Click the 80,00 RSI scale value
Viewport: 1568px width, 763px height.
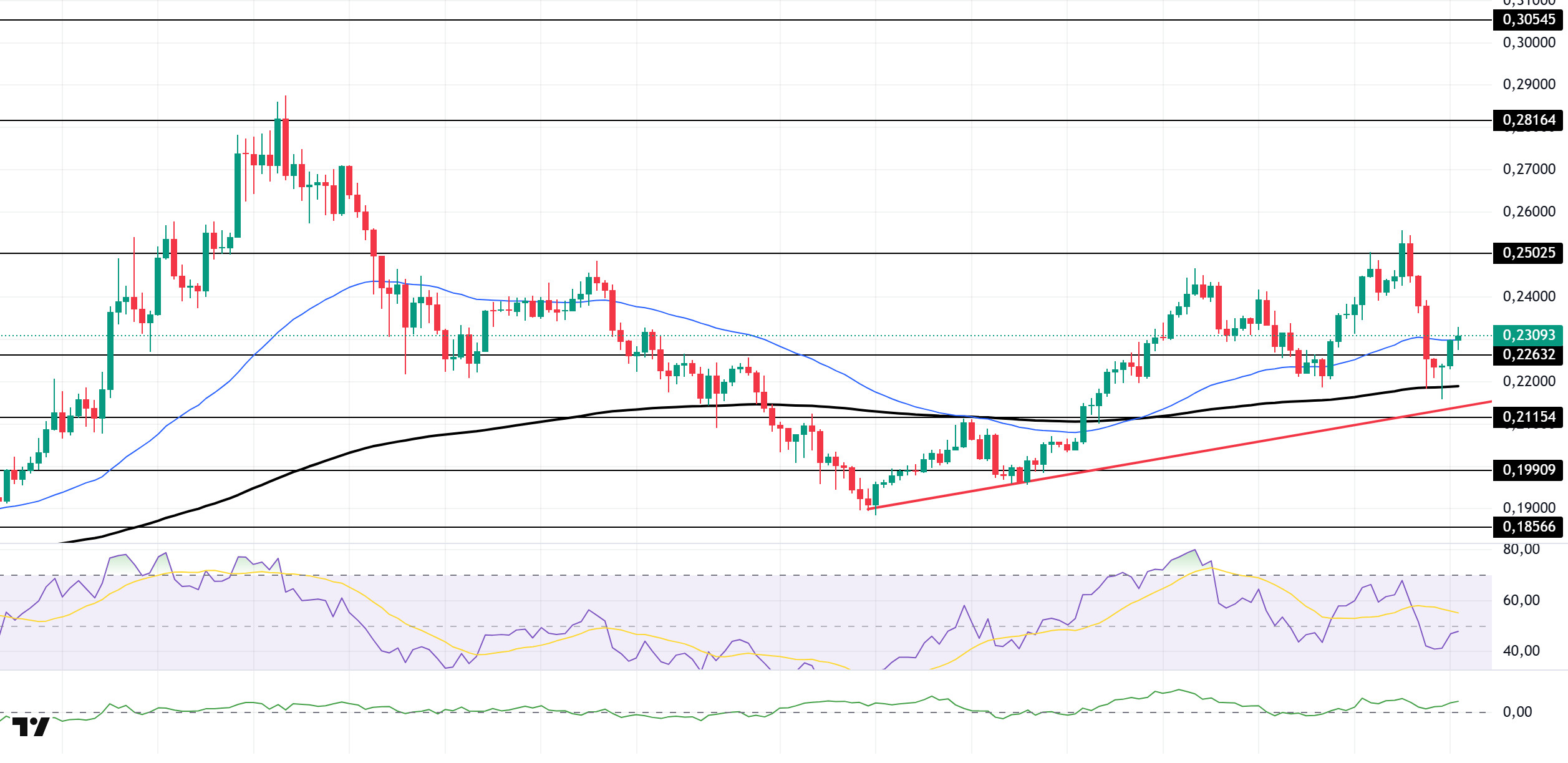1521,550
